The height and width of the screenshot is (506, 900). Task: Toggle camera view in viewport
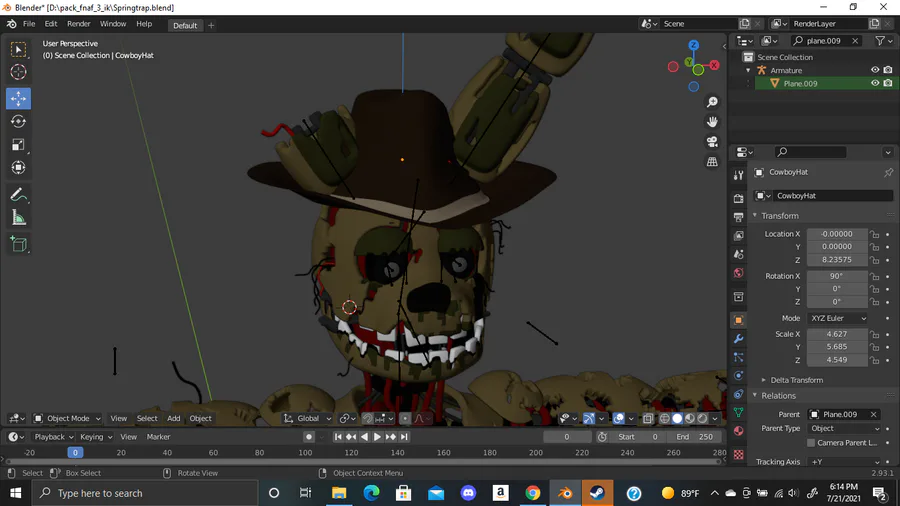[x=712, y=142]
